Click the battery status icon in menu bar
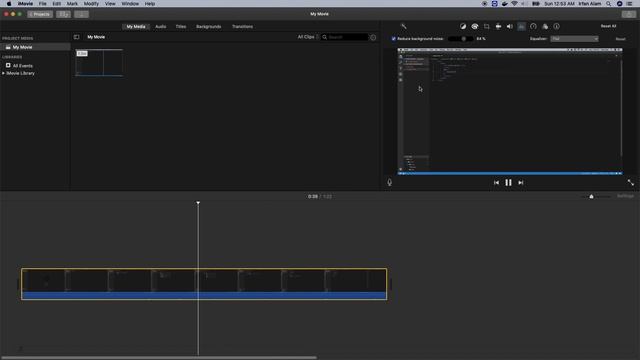This screenshot has width=640, height=360. (x=536, y=4)
